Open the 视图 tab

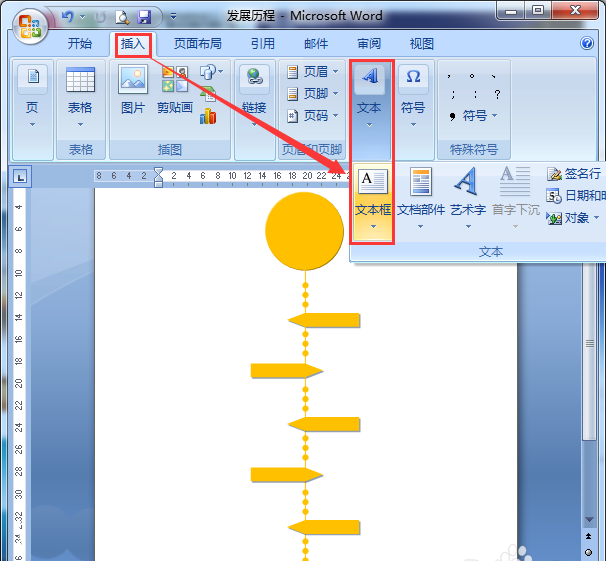[x=422, y=44]
